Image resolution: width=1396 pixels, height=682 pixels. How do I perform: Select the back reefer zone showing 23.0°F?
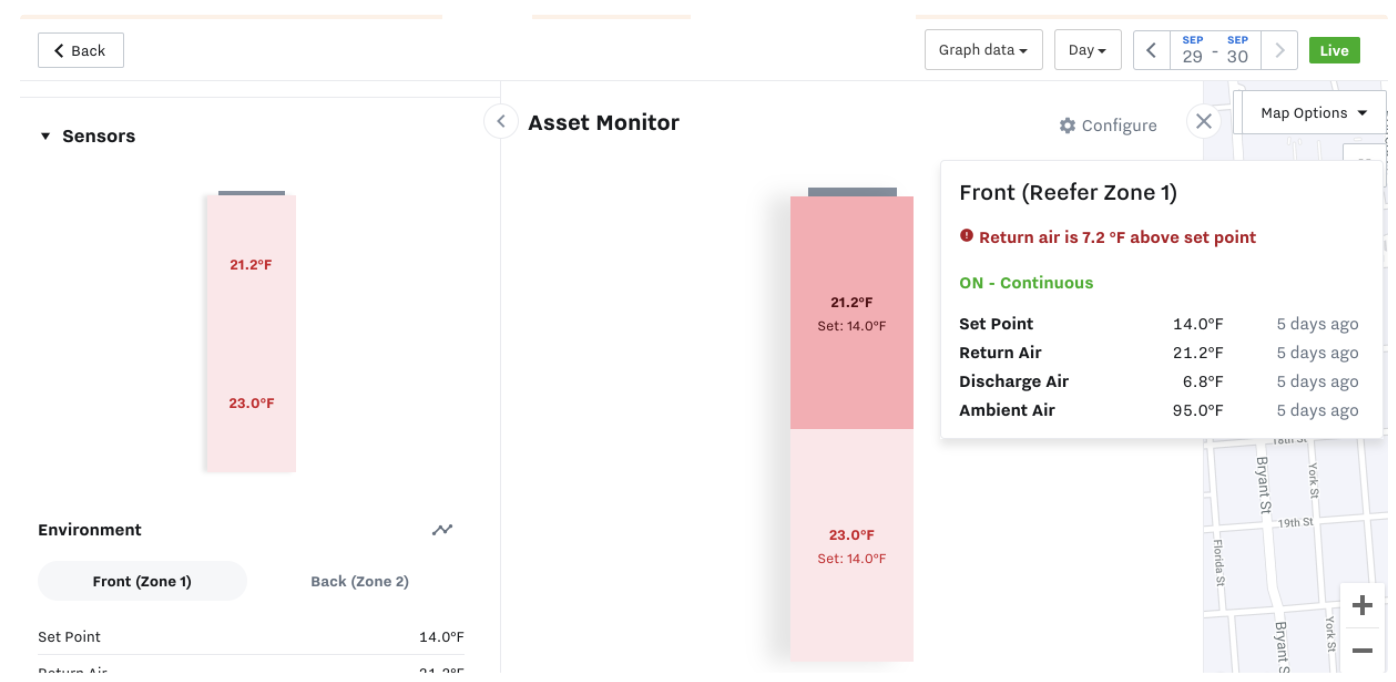click(851, 545)
